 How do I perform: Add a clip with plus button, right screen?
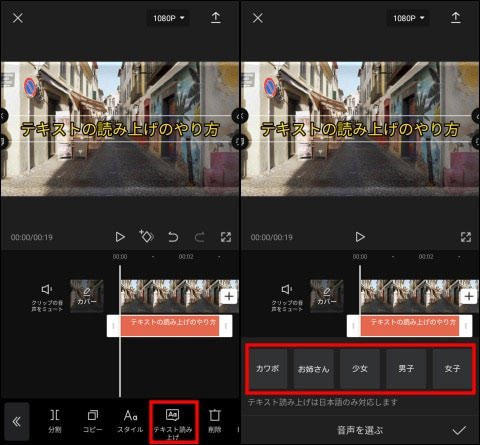469,296
